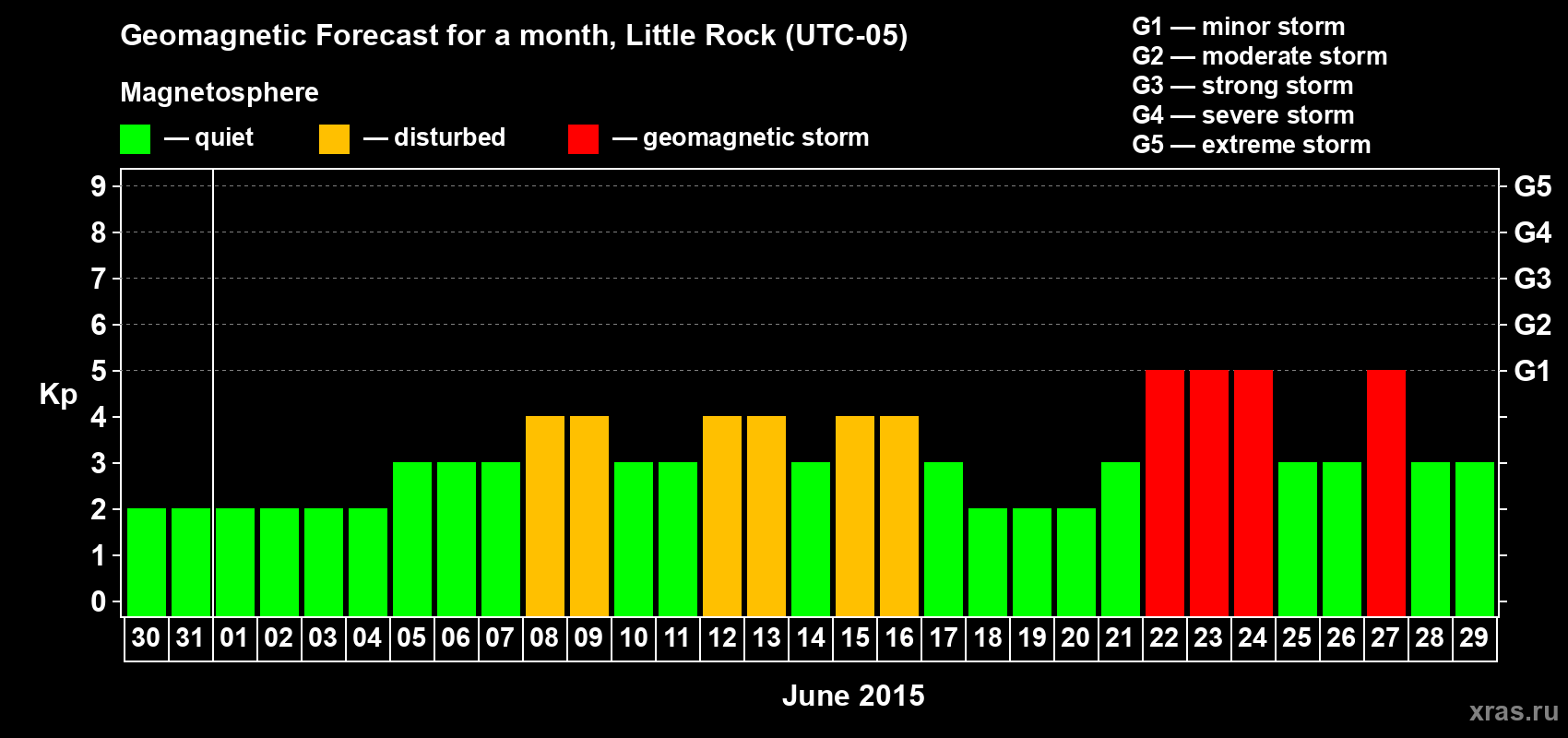Click the green quiet legend swatch
1568x738 pixels.
pyautogui.click(x=135, y=139)
